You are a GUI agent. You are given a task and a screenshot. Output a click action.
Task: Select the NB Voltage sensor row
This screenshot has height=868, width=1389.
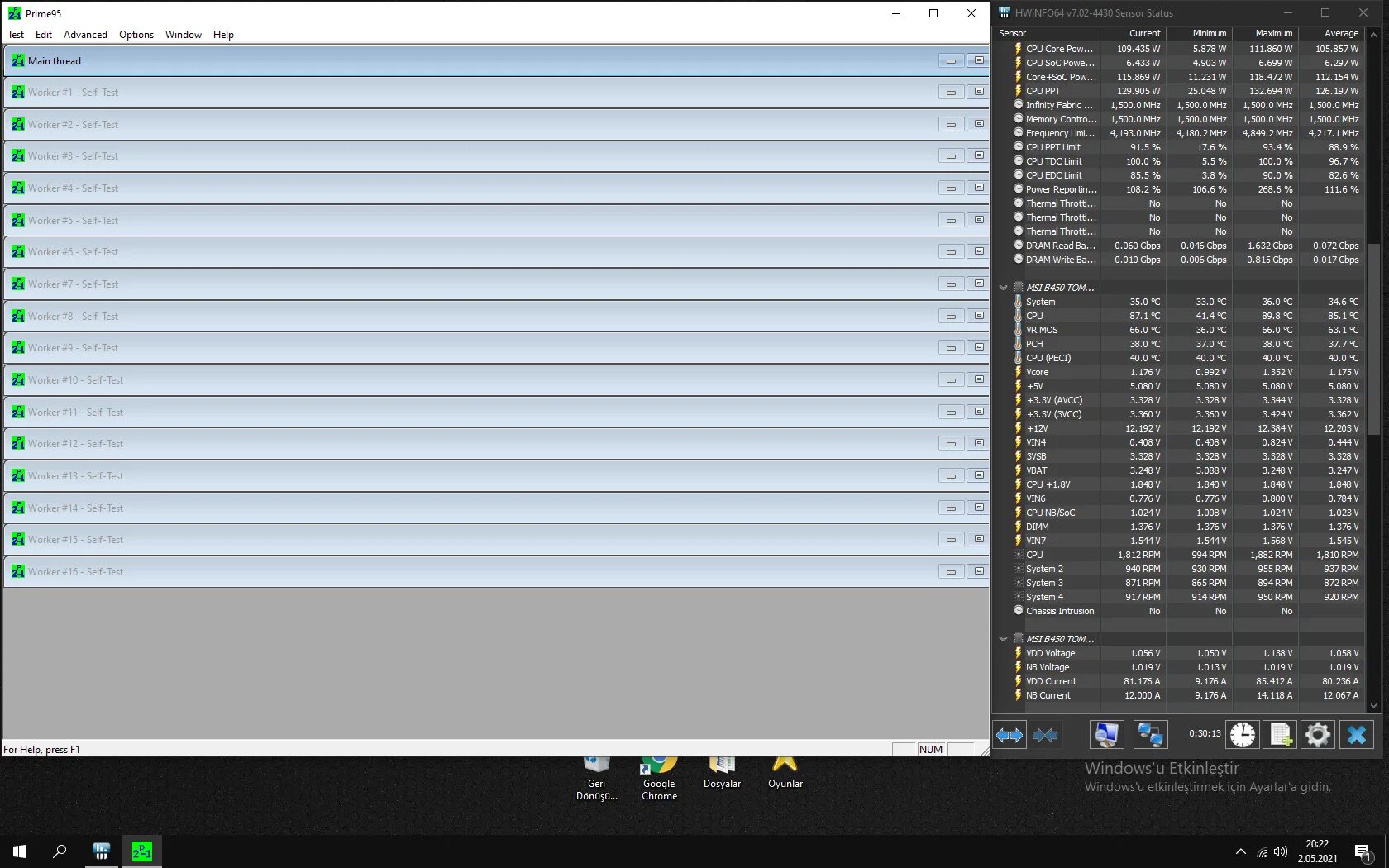click(x=1180, y=667)
